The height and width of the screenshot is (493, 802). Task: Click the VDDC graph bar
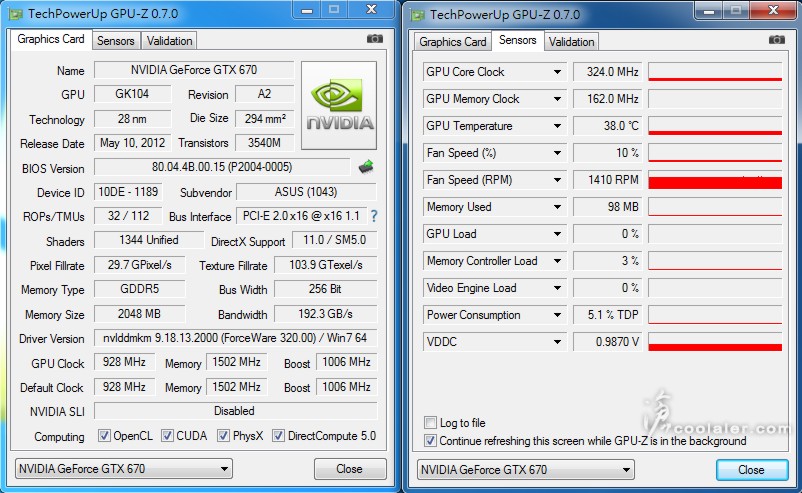[715, 342]
